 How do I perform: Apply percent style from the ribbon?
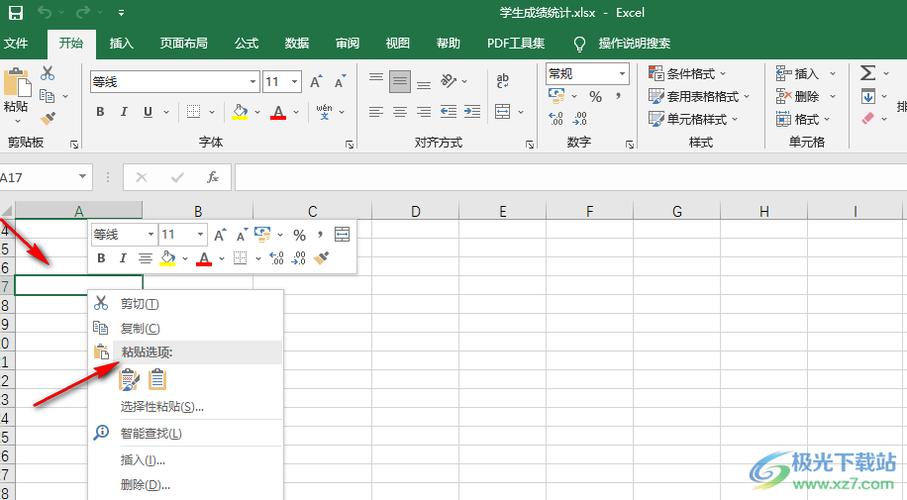(x=595, y=96)
